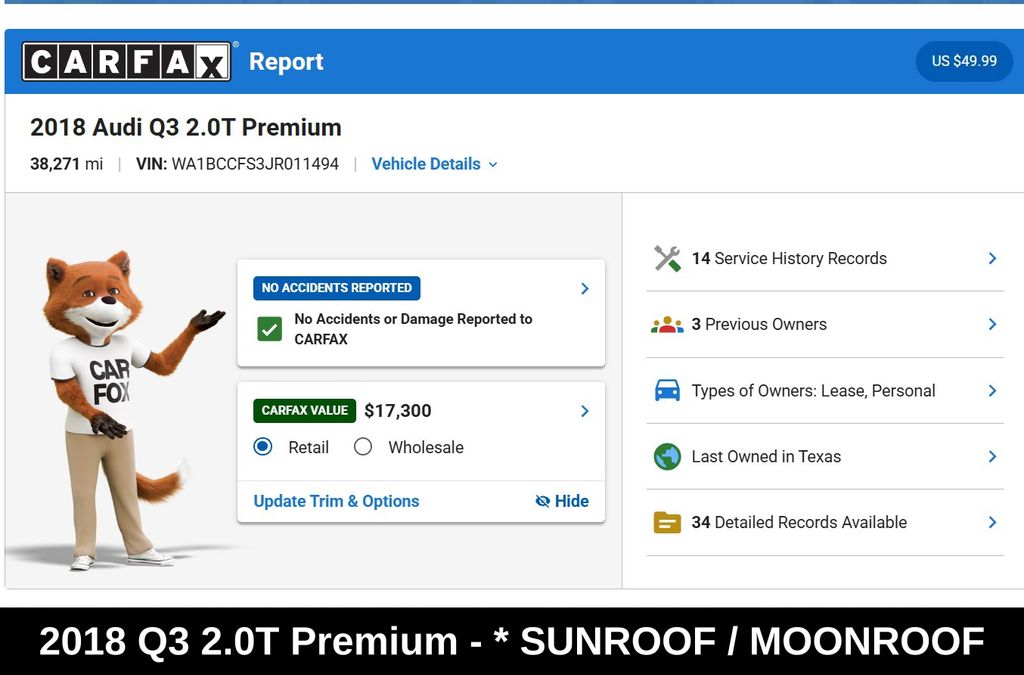Click the Report header label
This screenshot has width=1024, height=675.
coord(286,62)
